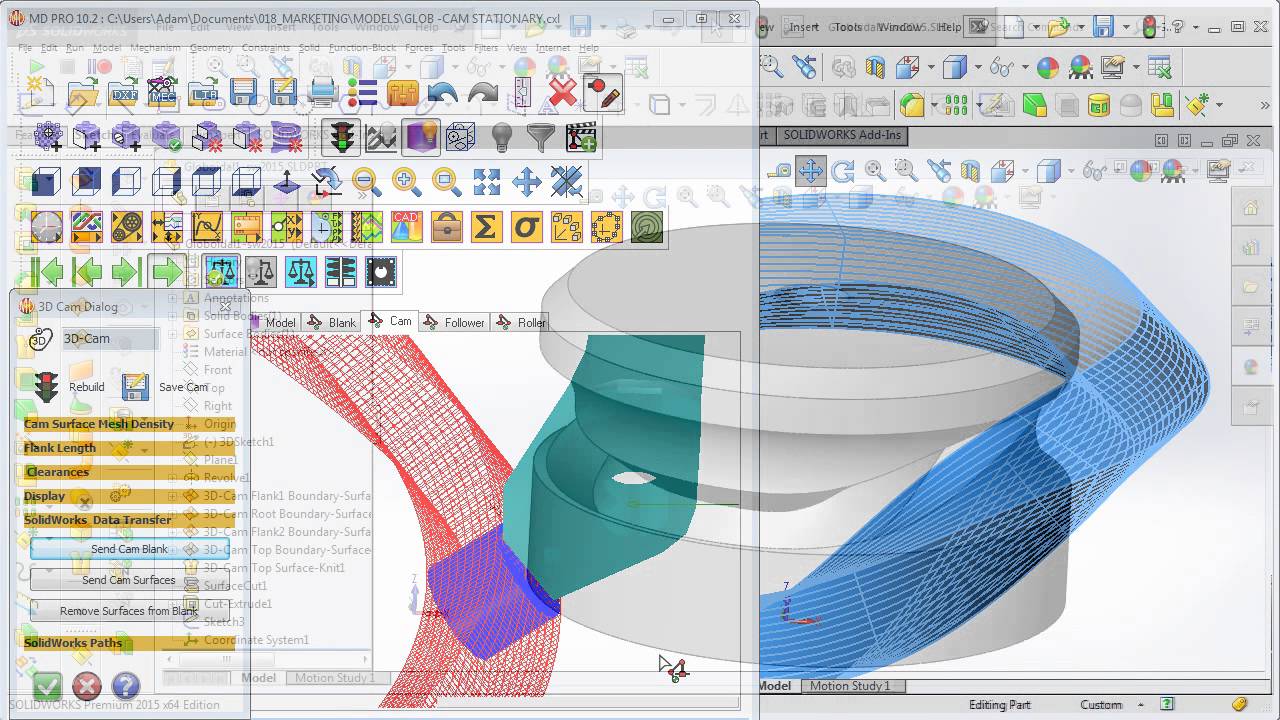
Task: Open SolidWorks Resources home icon in task pane
Action: (1250, 208)
